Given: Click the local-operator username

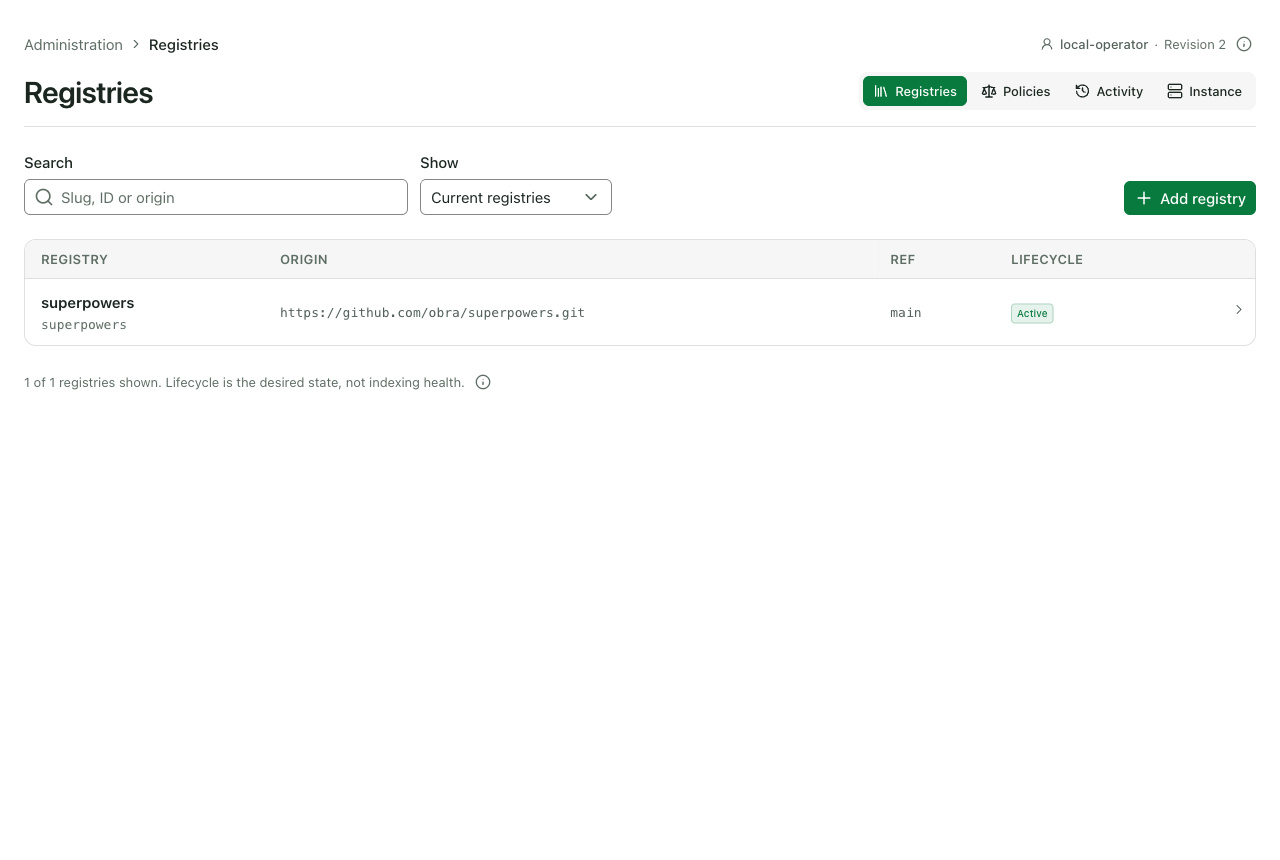Looking at the screenshot, I should tap(1104, 45).
